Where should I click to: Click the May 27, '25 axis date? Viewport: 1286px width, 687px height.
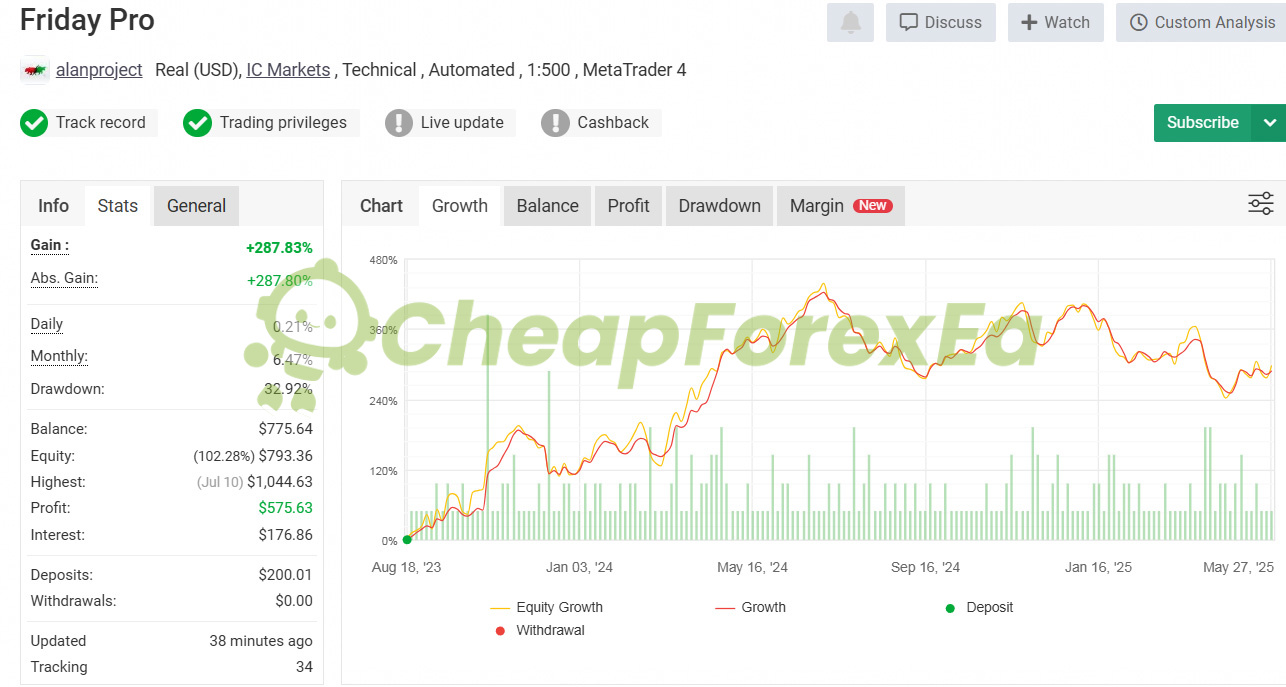[1239, 567]
